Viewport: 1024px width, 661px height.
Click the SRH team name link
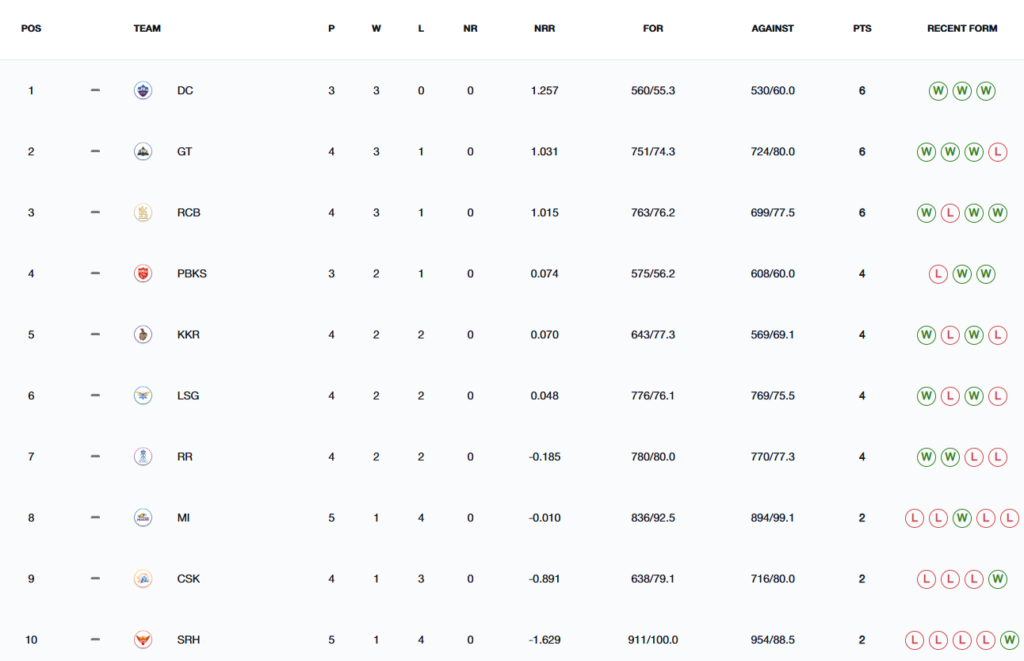188,640
